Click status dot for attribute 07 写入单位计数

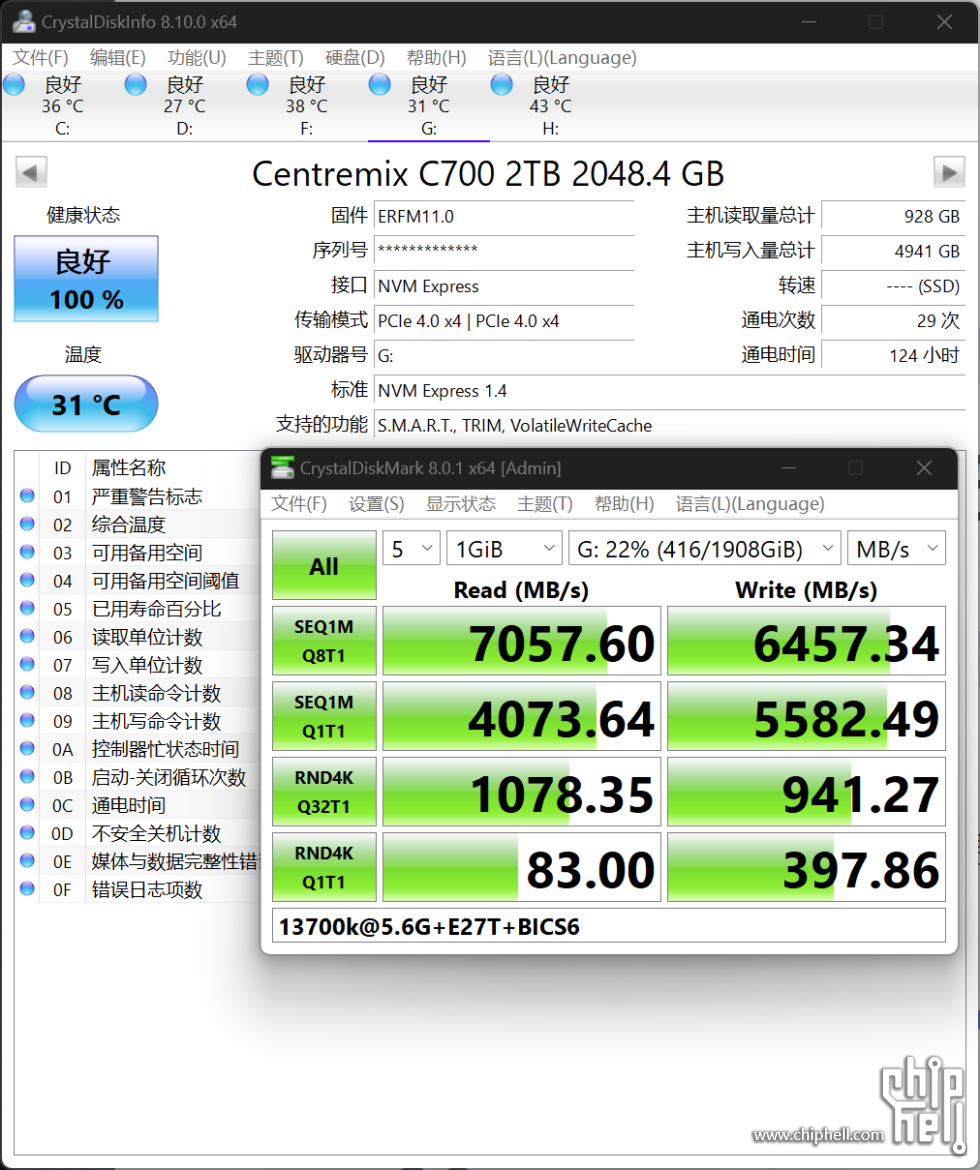point(28,664)
